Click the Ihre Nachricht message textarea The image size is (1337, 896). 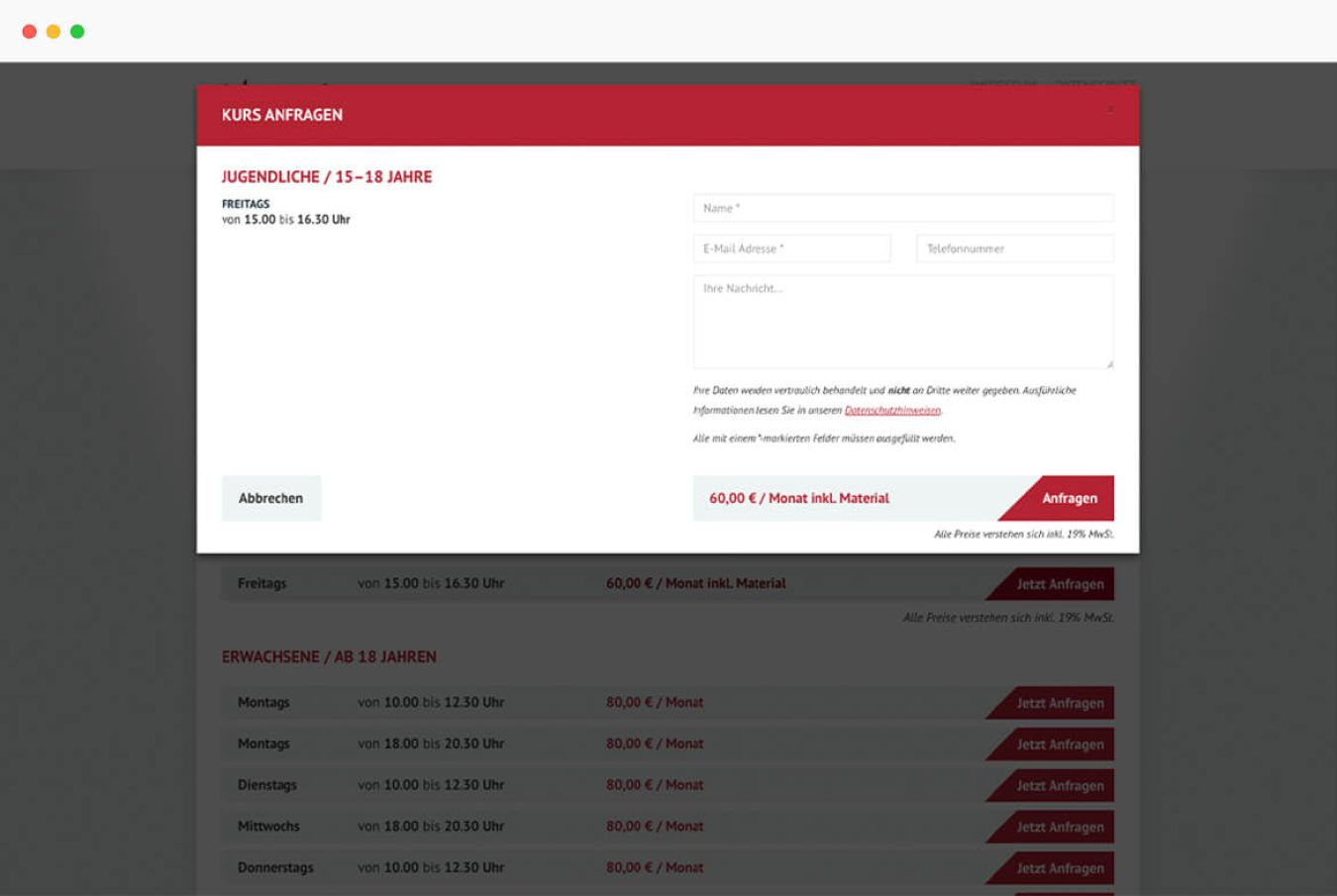coord(902,322)
